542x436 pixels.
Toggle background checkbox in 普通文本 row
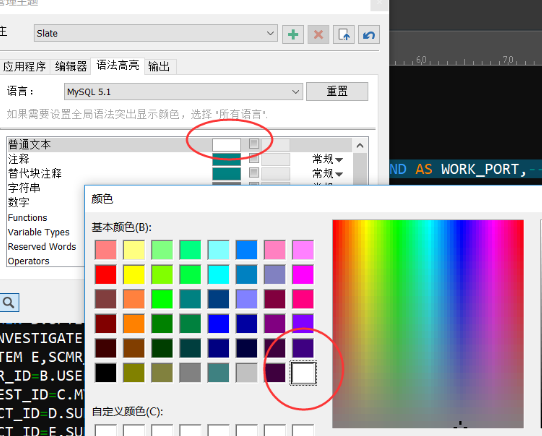254,143
